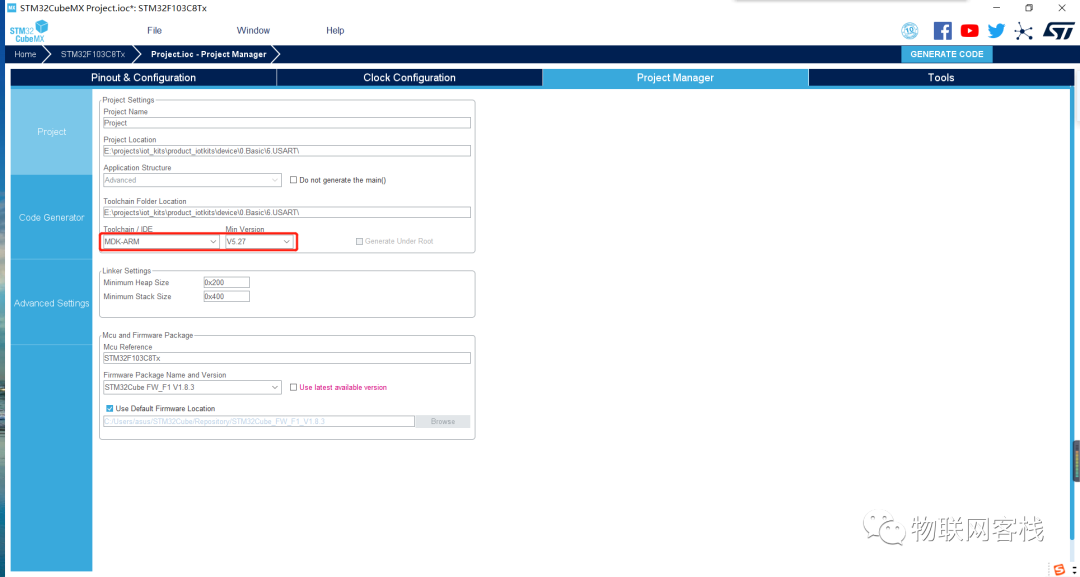Click the MX app icon in title bar
1080x577 pixels.
coord(11,8)
